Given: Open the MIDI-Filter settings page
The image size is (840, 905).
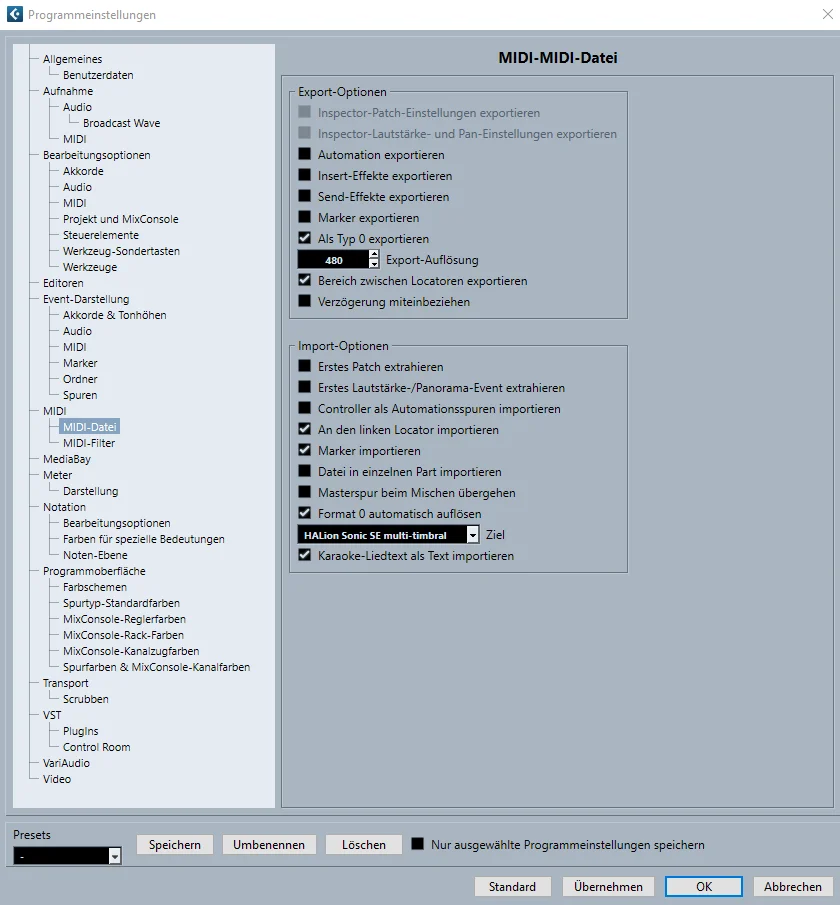Looking at the screenshot, I should click(89, 443).
